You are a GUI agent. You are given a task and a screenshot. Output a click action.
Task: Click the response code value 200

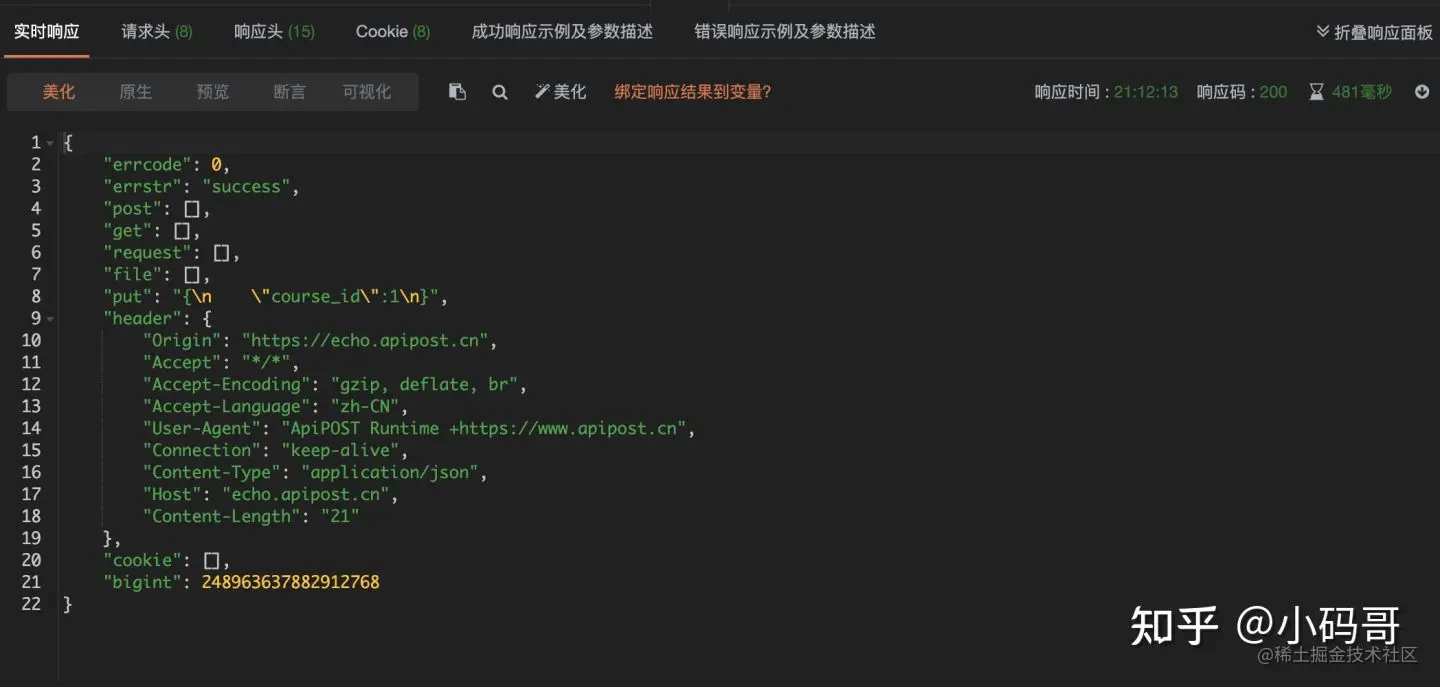point(1273,92)
